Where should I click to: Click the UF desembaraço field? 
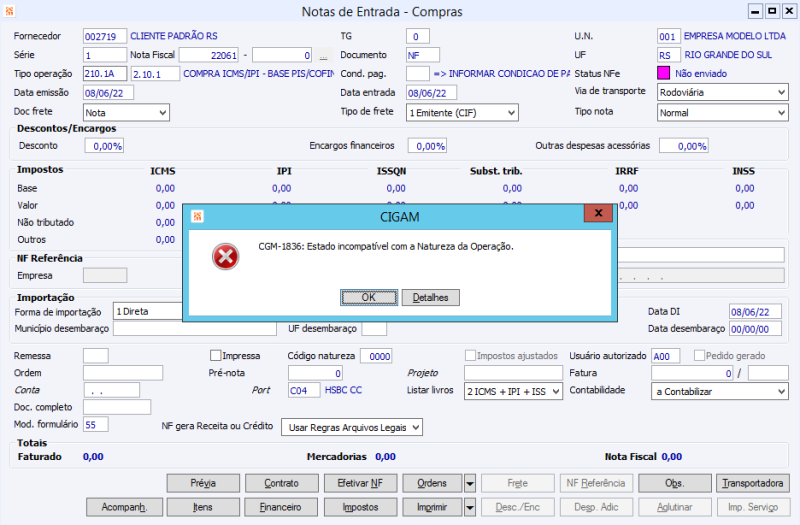coord(374,329)
